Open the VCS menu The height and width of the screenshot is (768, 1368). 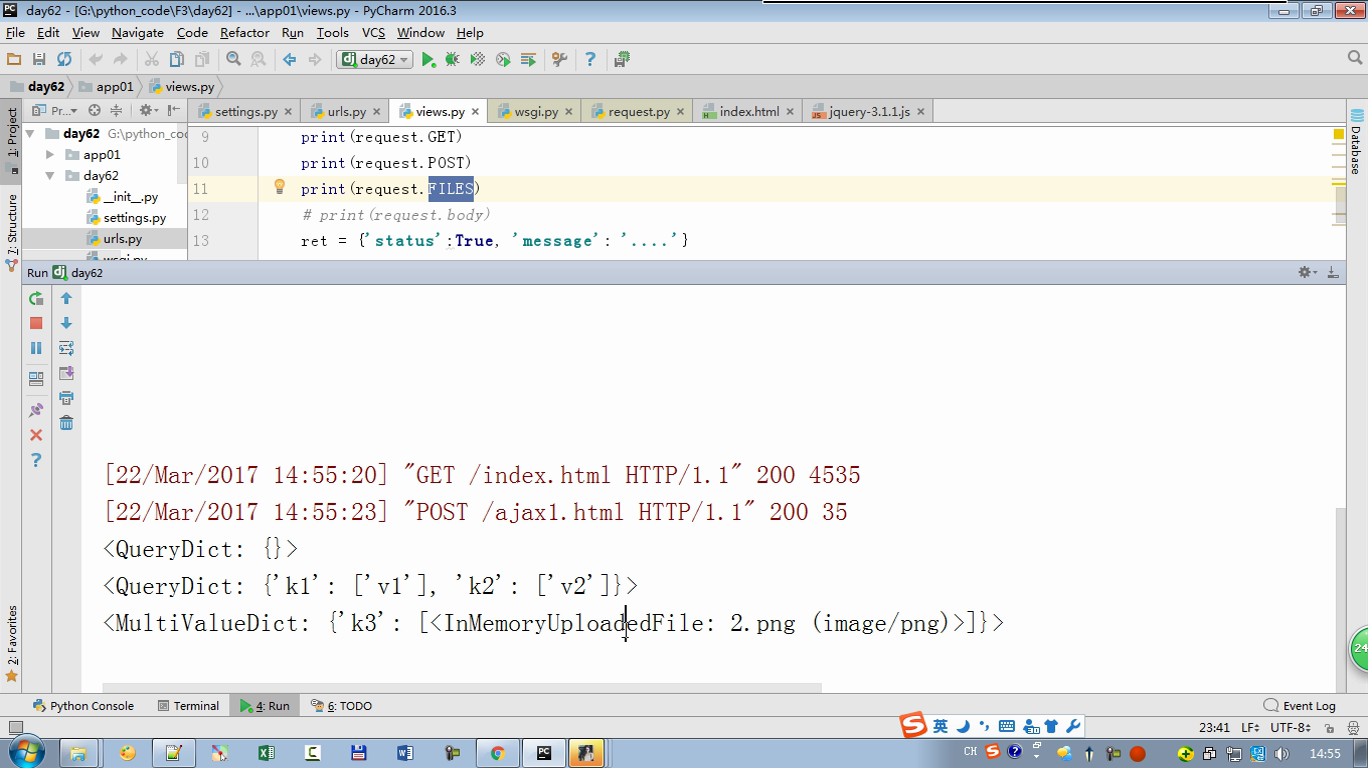(x=373, y=32)
